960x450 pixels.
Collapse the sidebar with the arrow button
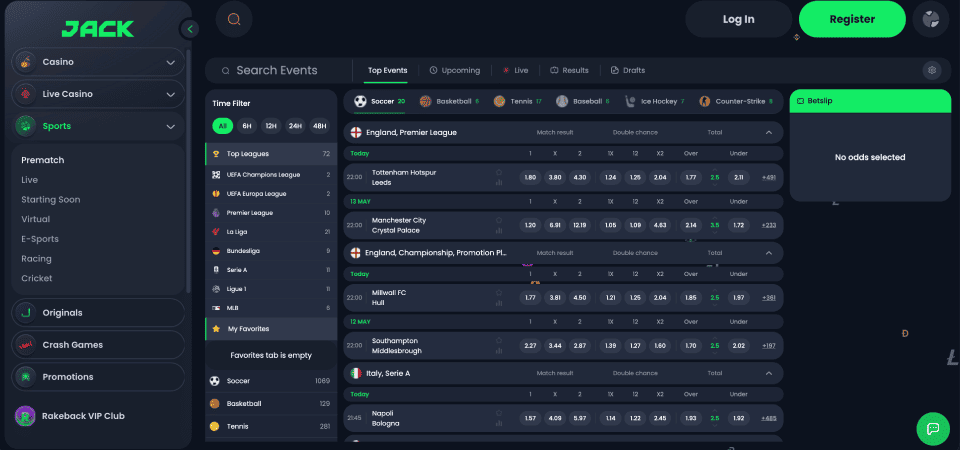(190, 29)
